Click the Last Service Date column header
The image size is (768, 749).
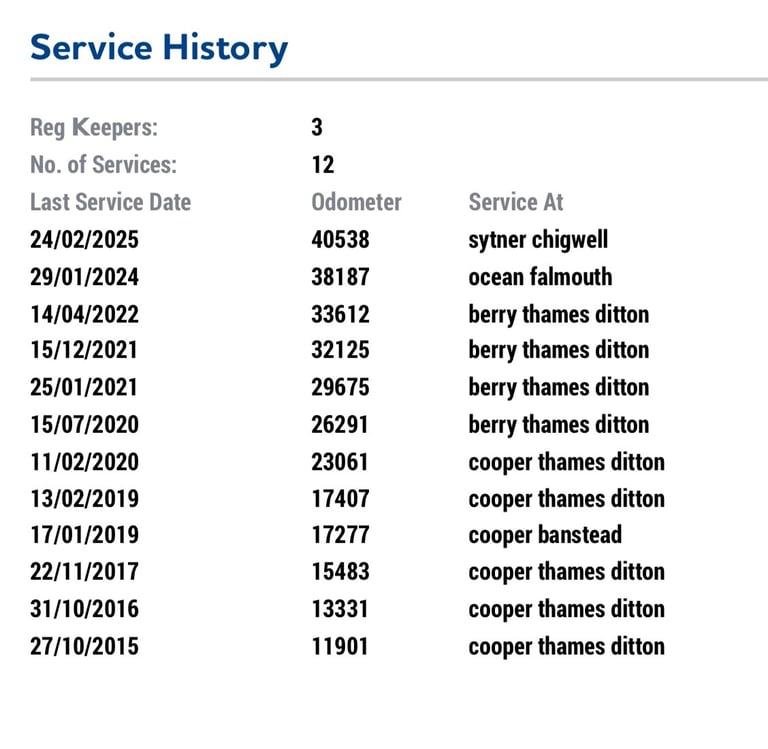coord(110,202)
